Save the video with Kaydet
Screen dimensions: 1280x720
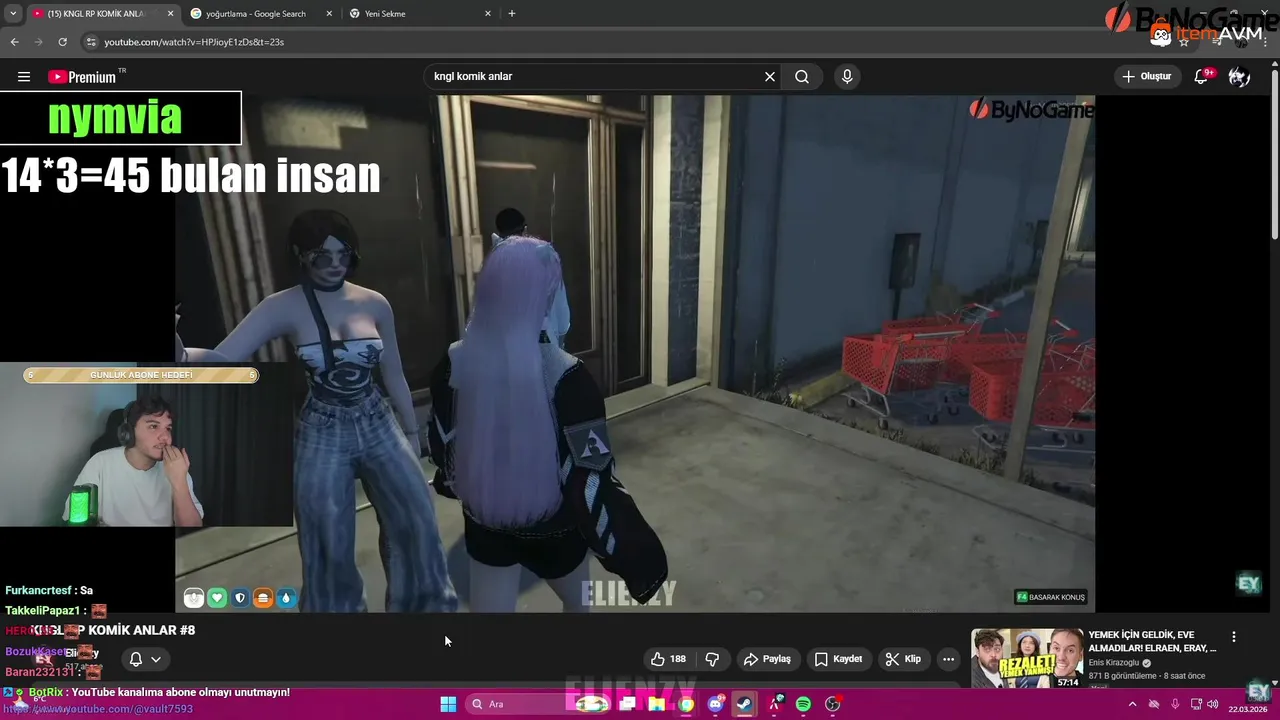(x=838, y=659)
